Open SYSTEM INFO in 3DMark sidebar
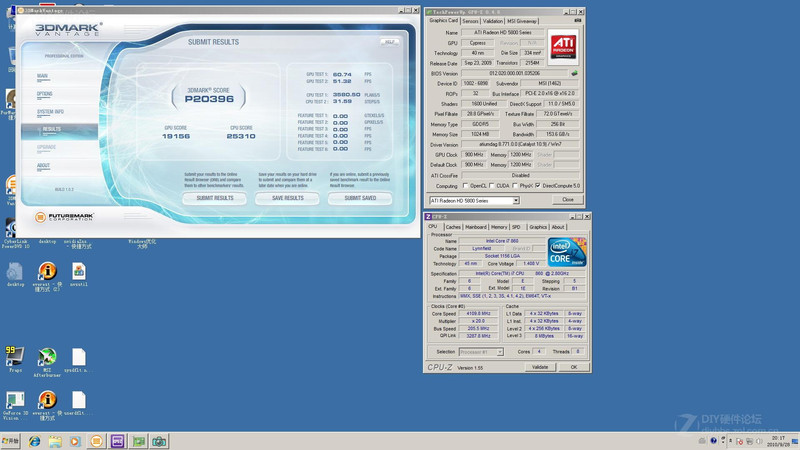Image resolution: width=800 pixels, height=450 pixels. click(x=50, y=112)
